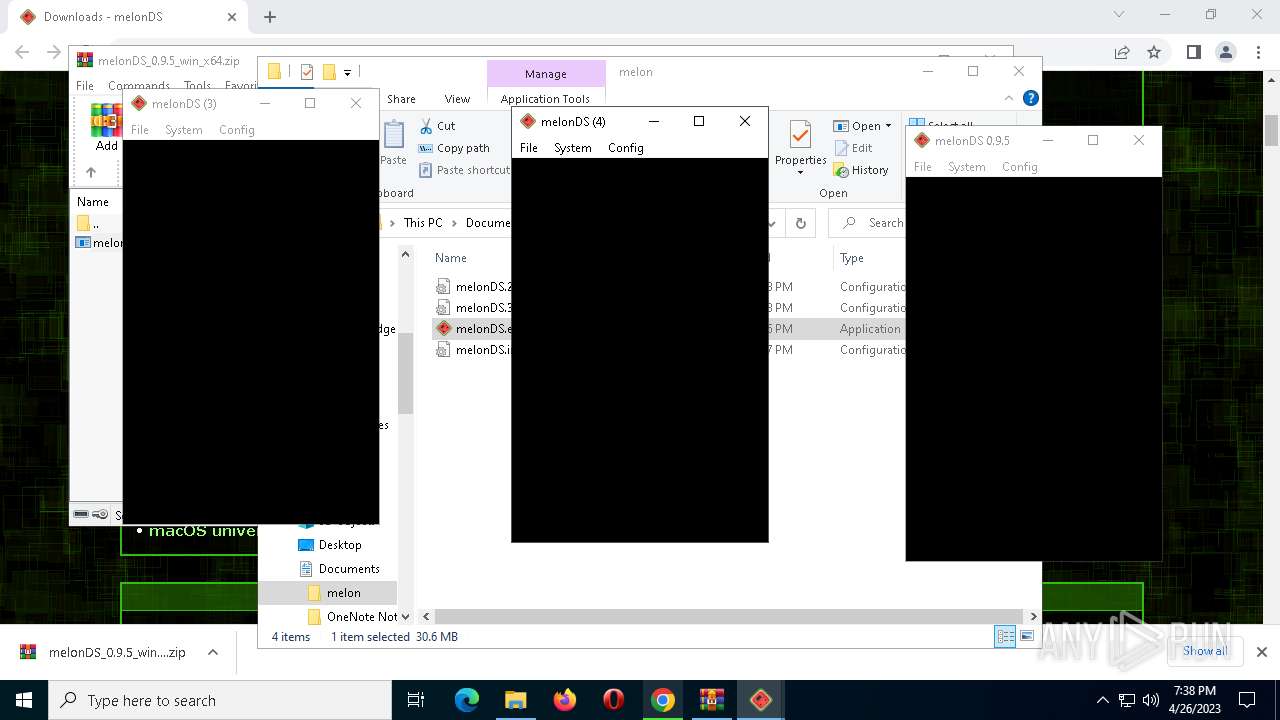Open Config menu in melonDS (4) window
The height and width of the screenshot is (720, 1280).
pyautogui.click(x=626, y=148)
